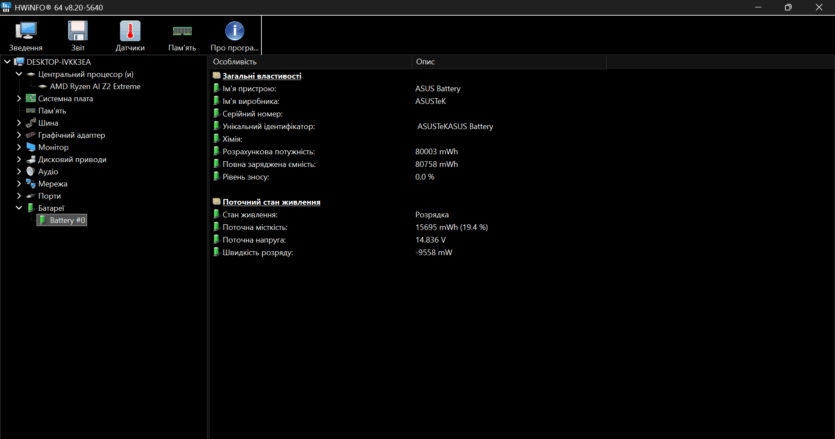835x439 pixels.
Task: Collapse the Батареї tree branch
Action: coord(19,208)
